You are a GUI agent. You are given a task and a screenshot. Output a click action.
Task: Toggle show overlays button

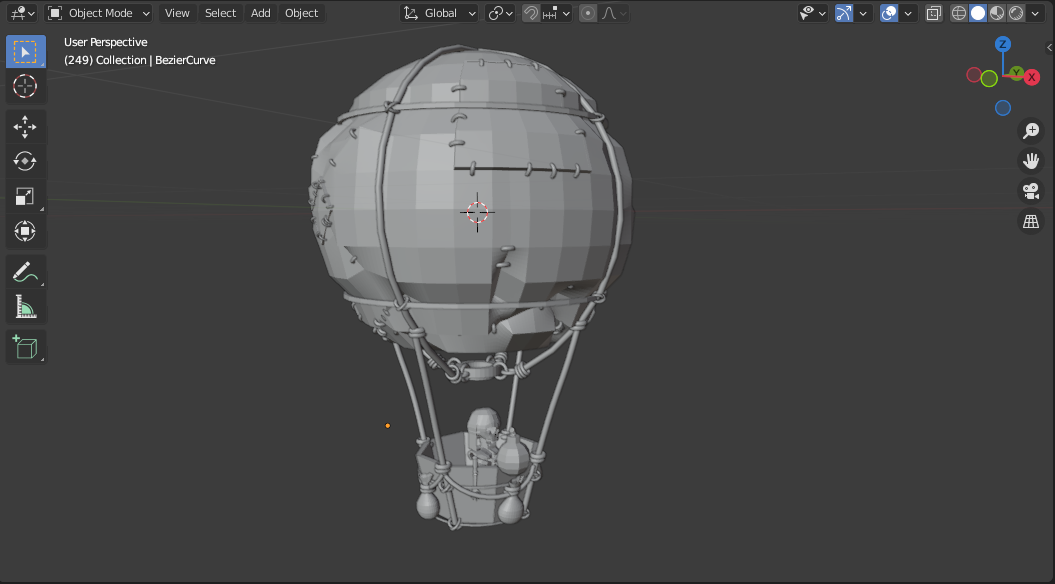pyautogui.click(x=889, y=13)
